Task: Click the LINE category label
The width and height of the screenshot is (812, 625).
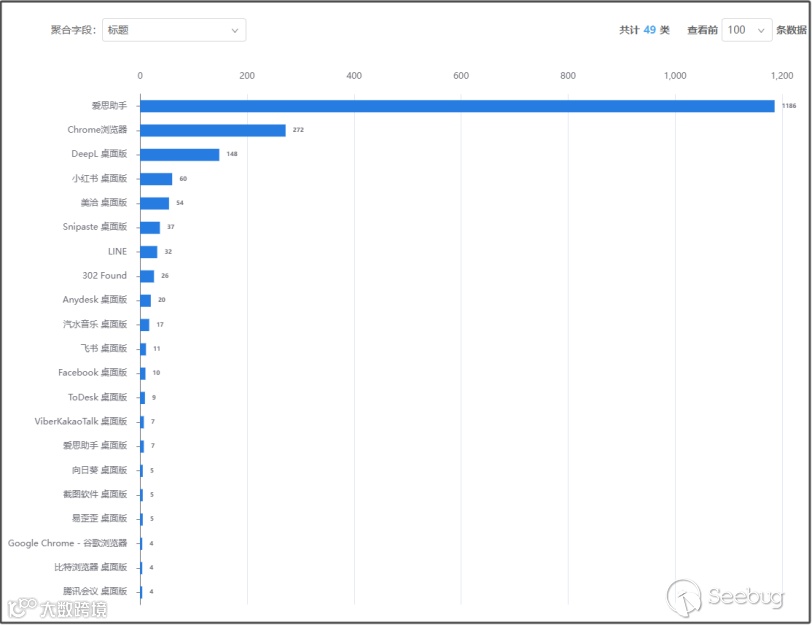Action: [x=117, y=251]
